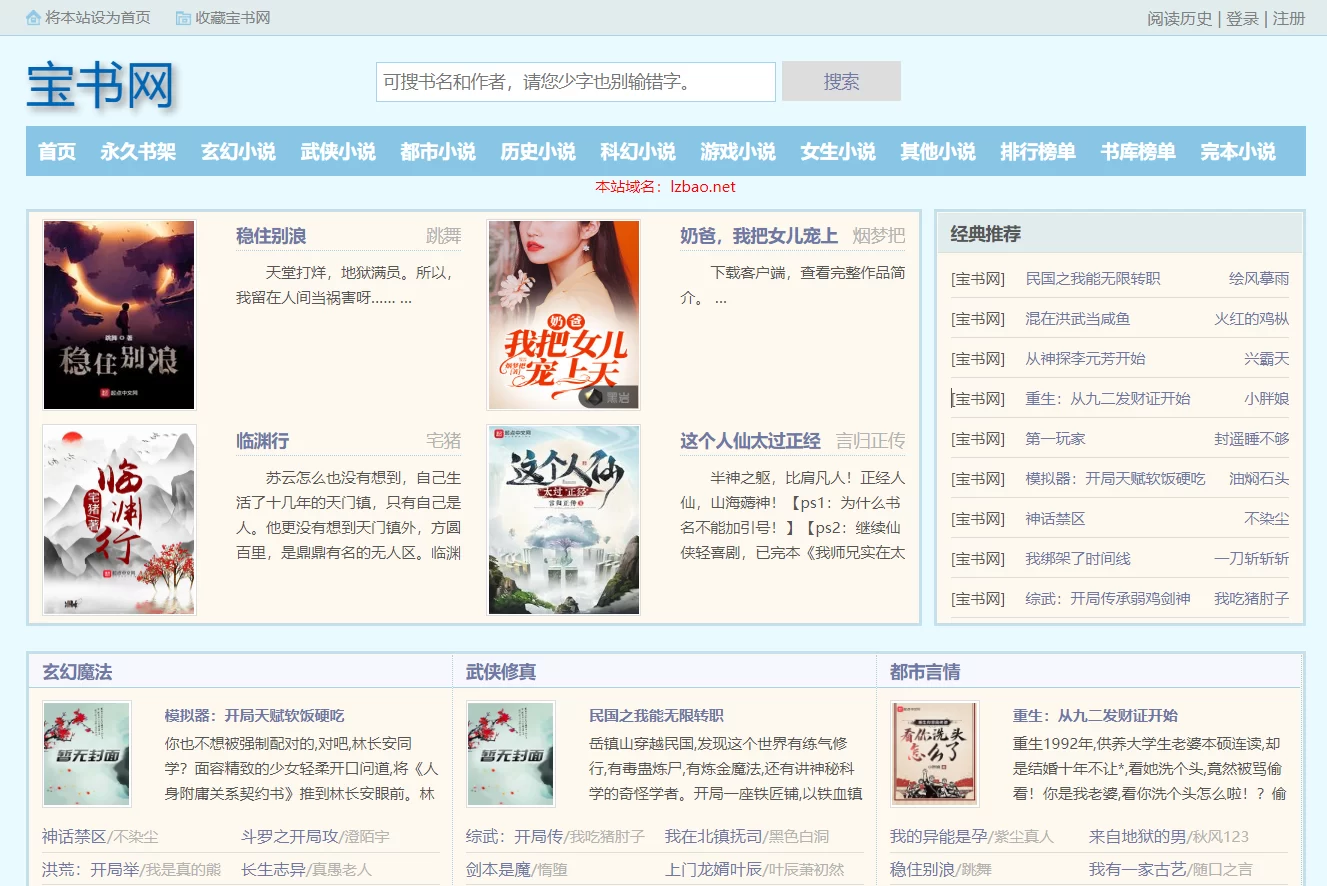
Task: Click the 第一玩家 recommendation link
Action: point(1055,439)
